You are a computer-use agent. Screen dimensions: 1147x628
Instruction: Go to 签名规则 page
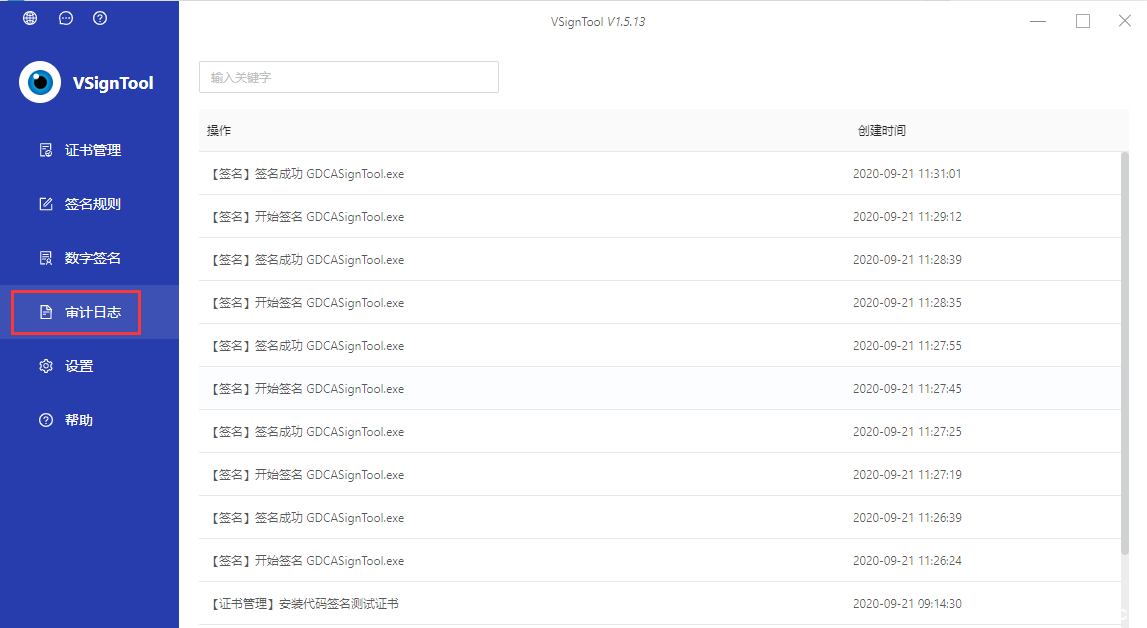click(89, 204)
